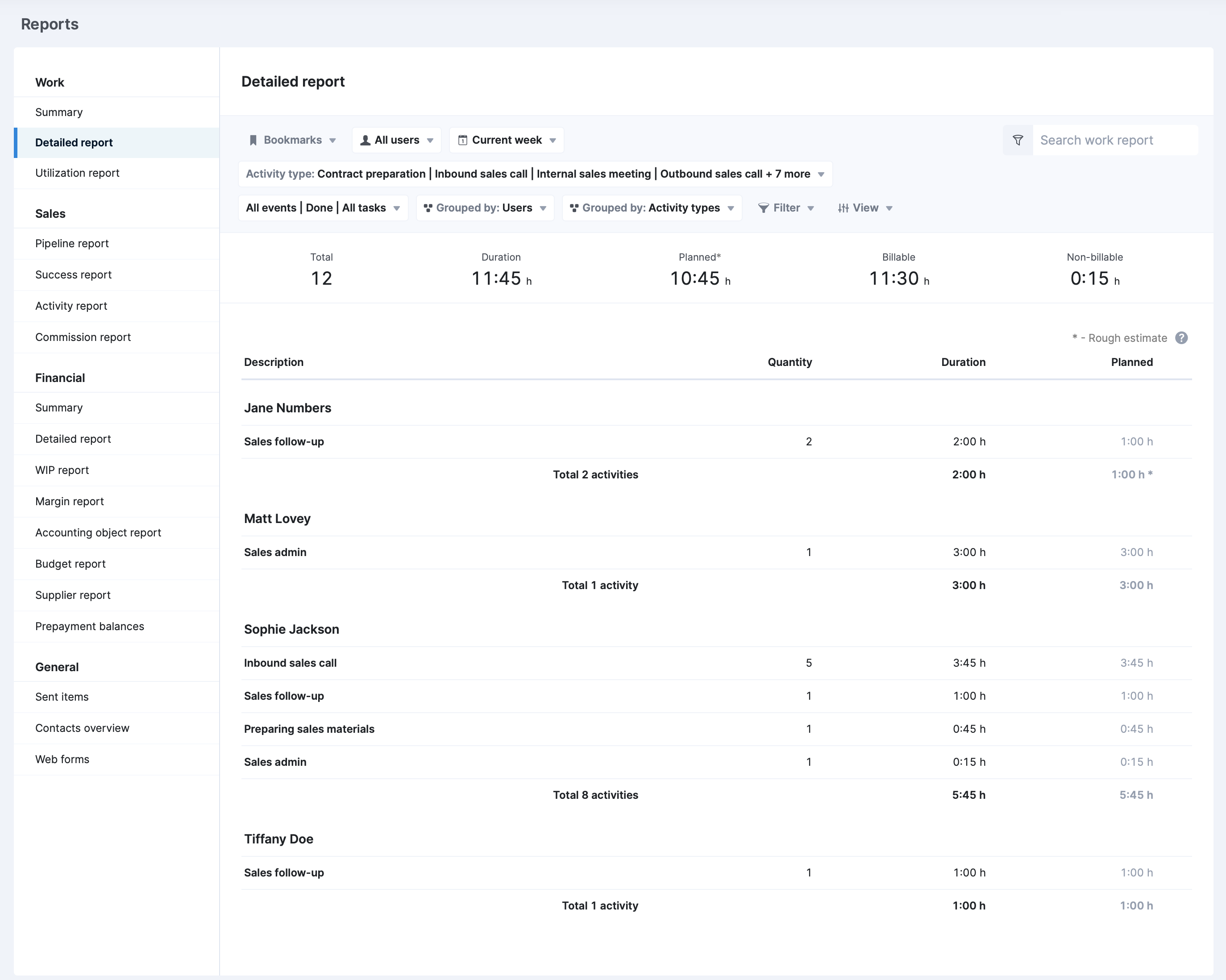Image resolution: width=1226 pixels, height=980 pixels.
Task: Expand the Activity type filter dropdown
Action: 535,174
